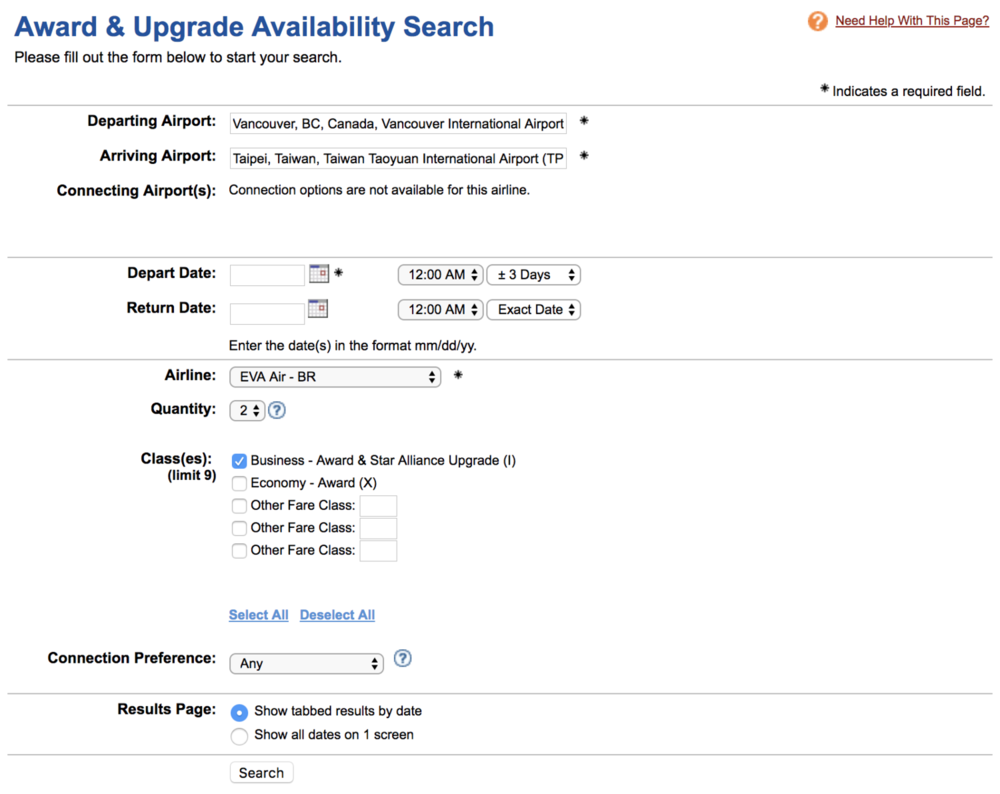
Task: Enable the first Other Fare Class checkbox
Action: pos(239,506)
